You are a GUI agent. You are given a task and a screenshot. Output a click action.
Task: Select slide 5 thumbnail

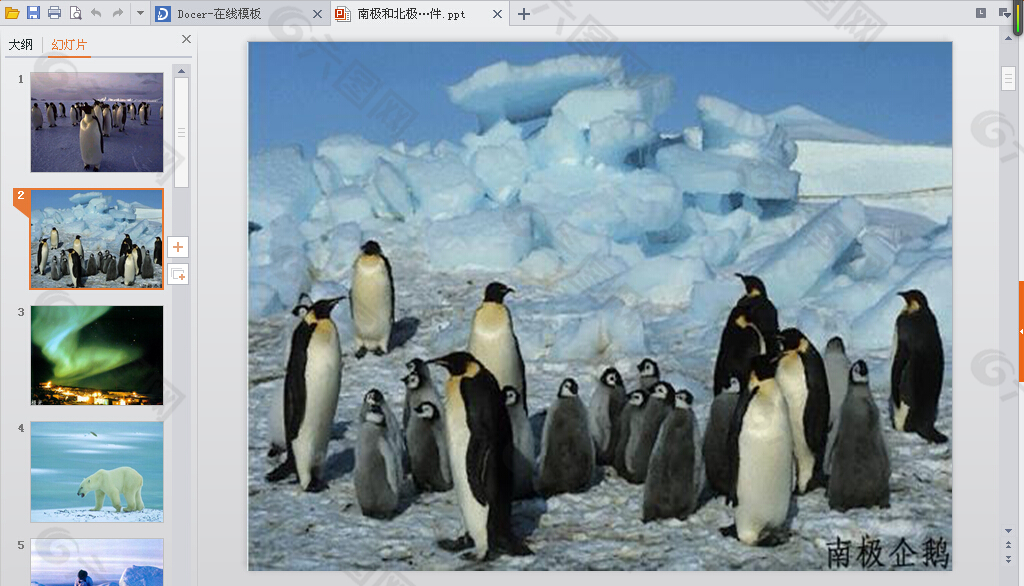(97, 562)
